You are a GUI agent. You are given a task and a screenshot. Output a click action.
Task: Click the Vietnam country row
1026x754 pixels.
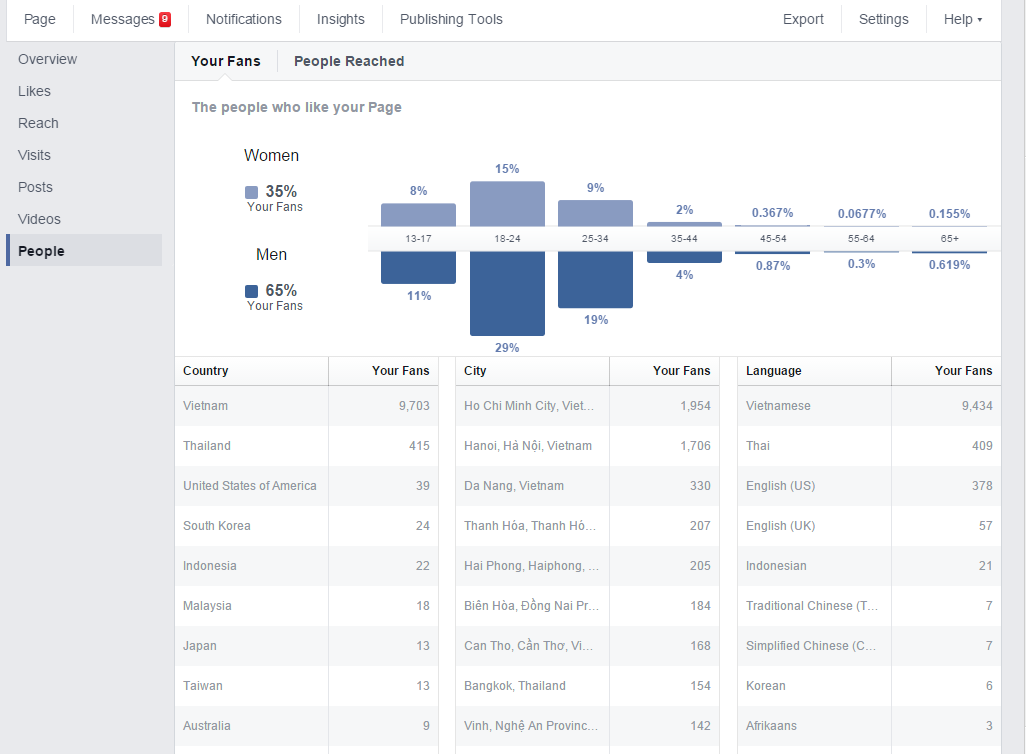(306, 406)
